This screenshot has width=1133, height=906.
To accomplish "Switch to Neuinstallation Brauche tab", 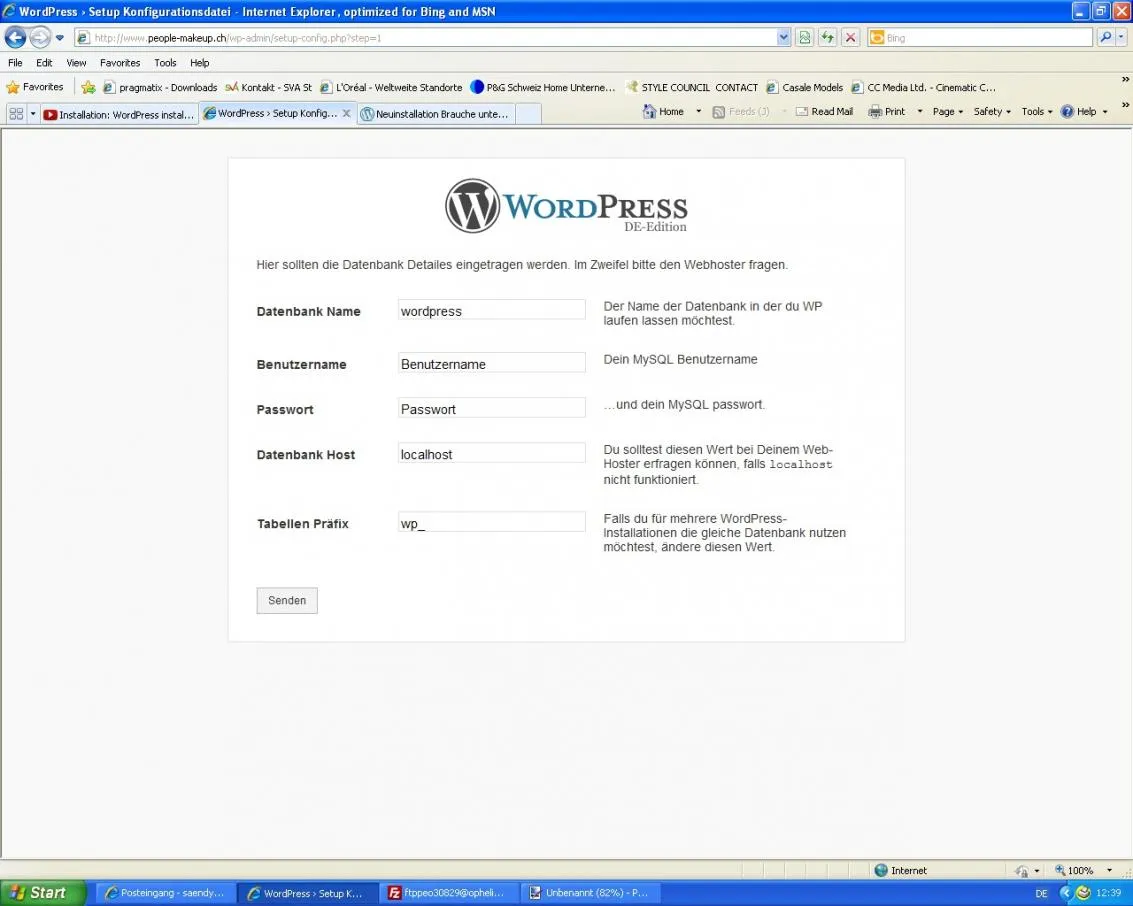I will tap(436, 114).
